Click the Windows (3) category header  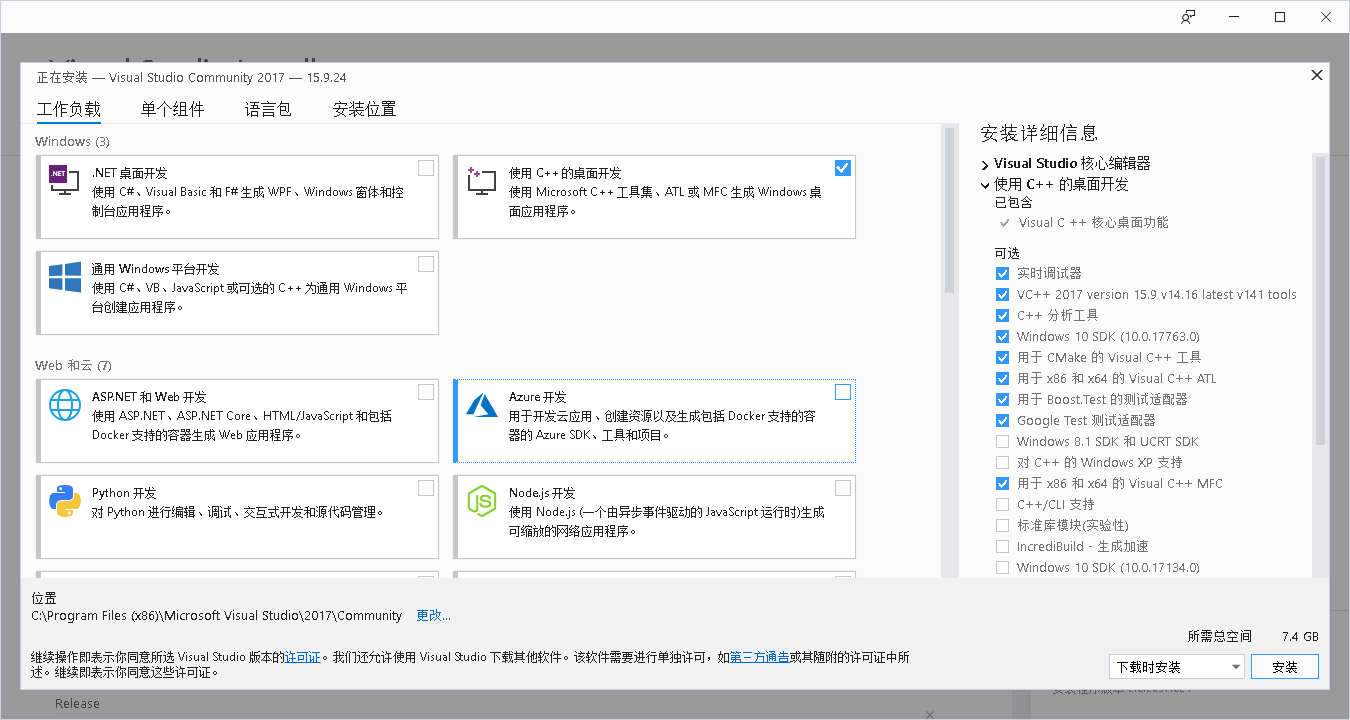coord(72,141)
